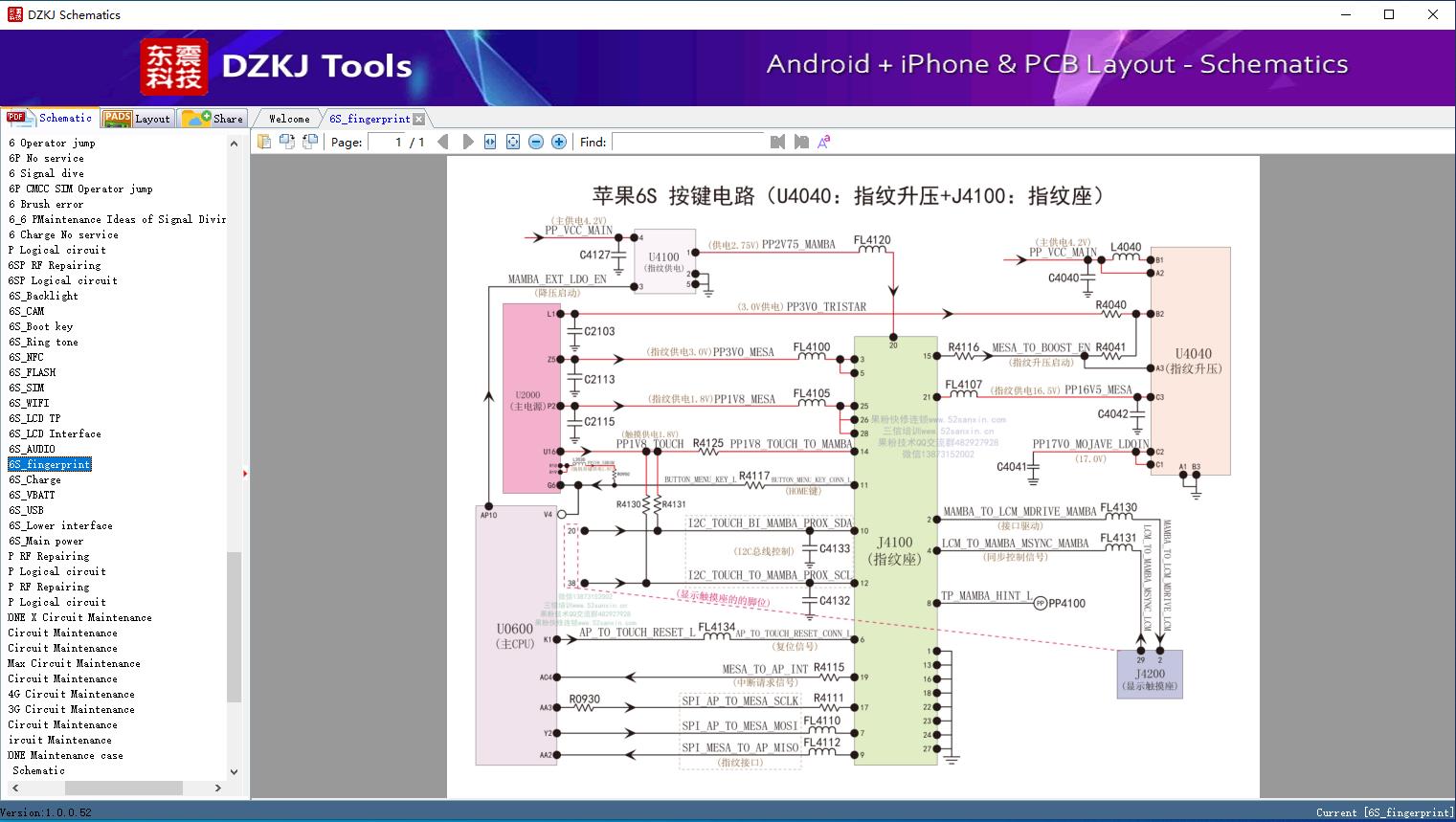Click the horizontal scroll right arrow
The height and width of the screenshot is (822, 1456).
pyautogui.click(x=218, y=788)
